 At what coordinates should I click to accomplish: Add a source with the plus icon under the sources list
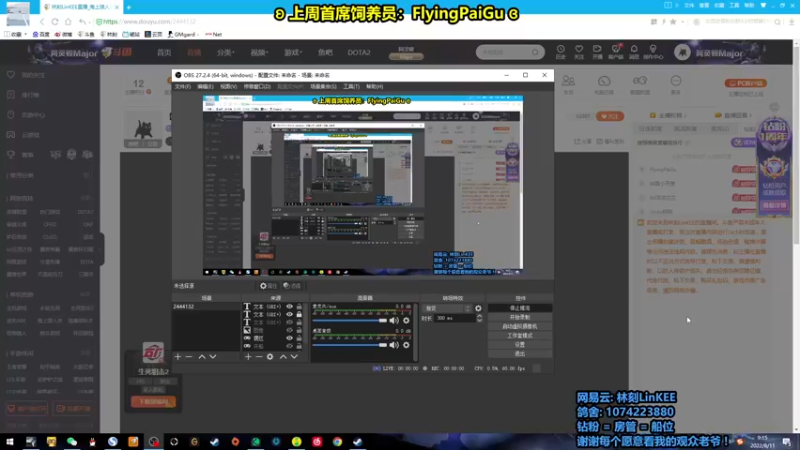tap(248, 357)
